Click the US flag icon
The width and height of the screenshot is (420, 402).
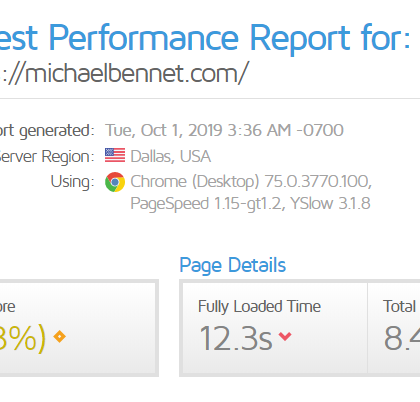coord(115,155)
